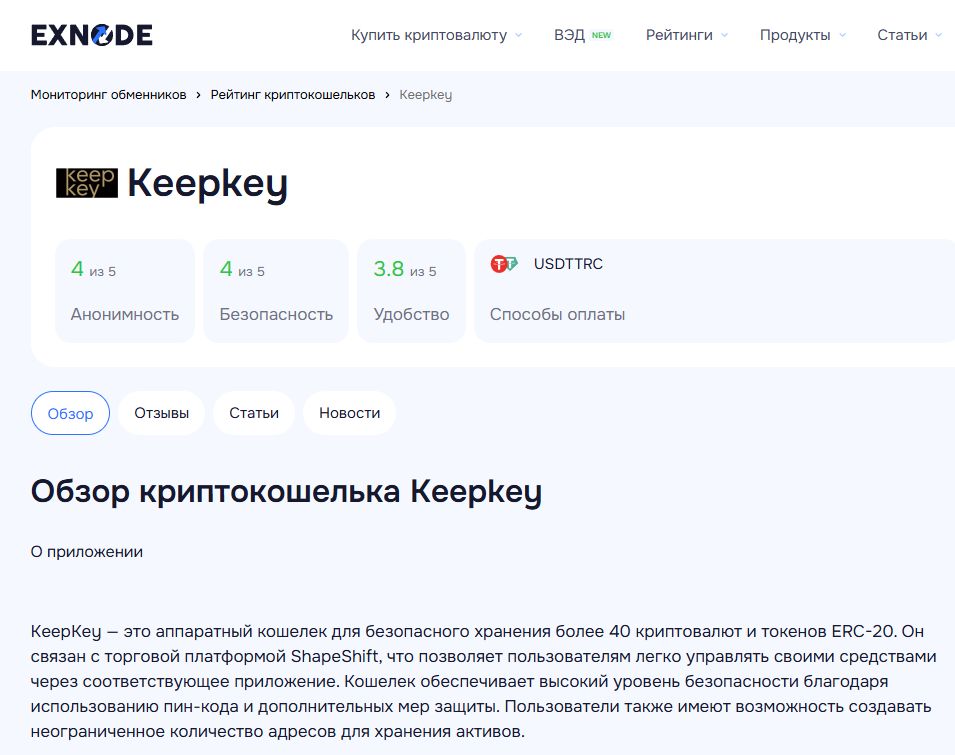Switch to the Отзывы tab
The image size is (955, 755).
161,413
